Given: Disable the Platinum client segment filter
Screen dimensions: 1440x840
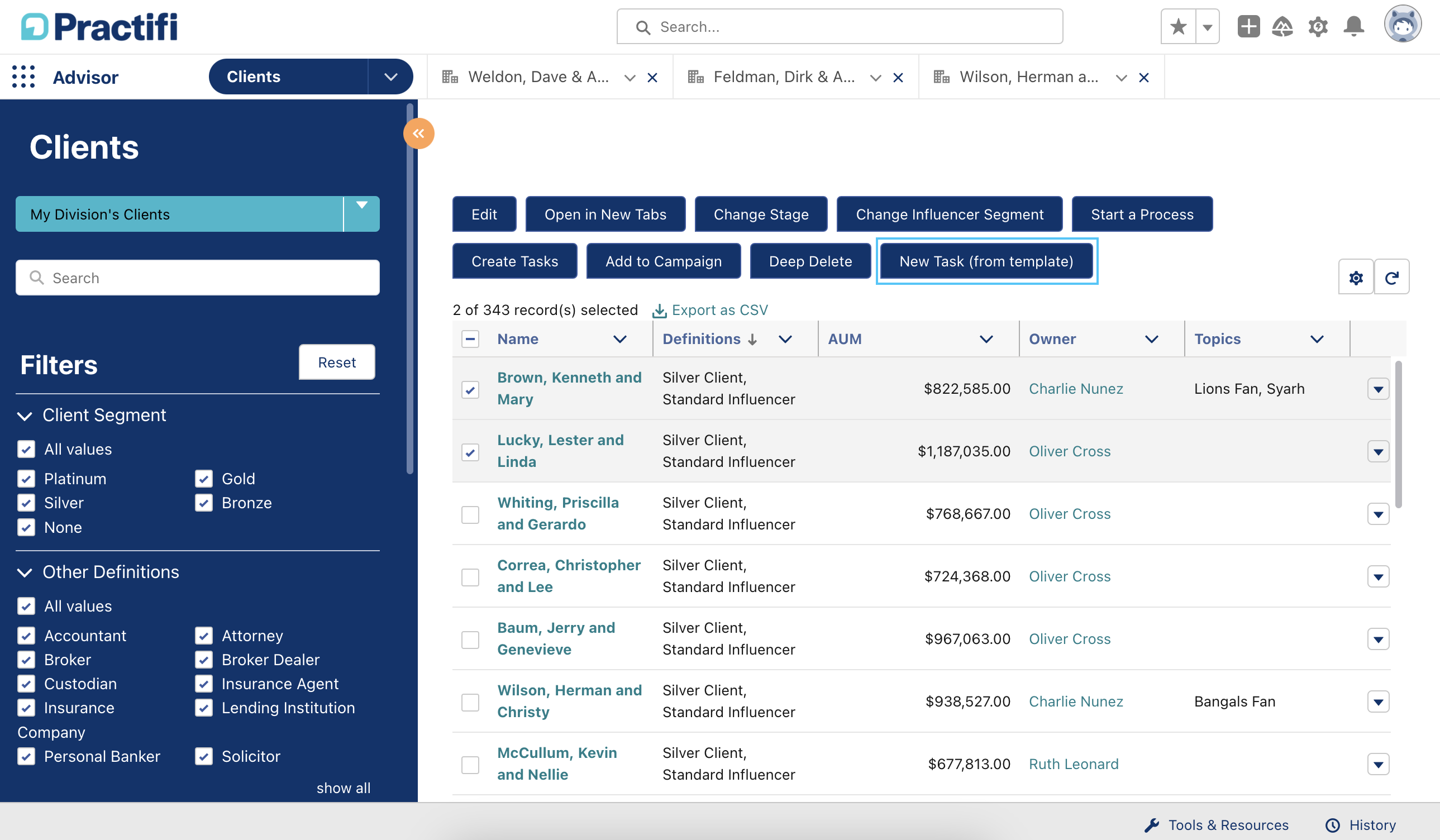Looking at the screenshot, I should (x=26, y=479).
